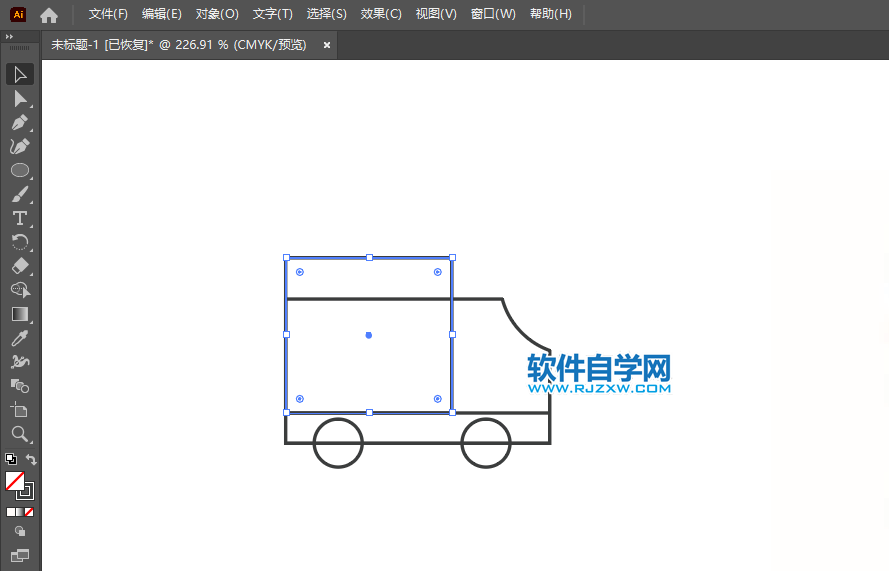The image size is (889, 571).
Task: Swap fill and stroke colors
Action: pos(31,460)
